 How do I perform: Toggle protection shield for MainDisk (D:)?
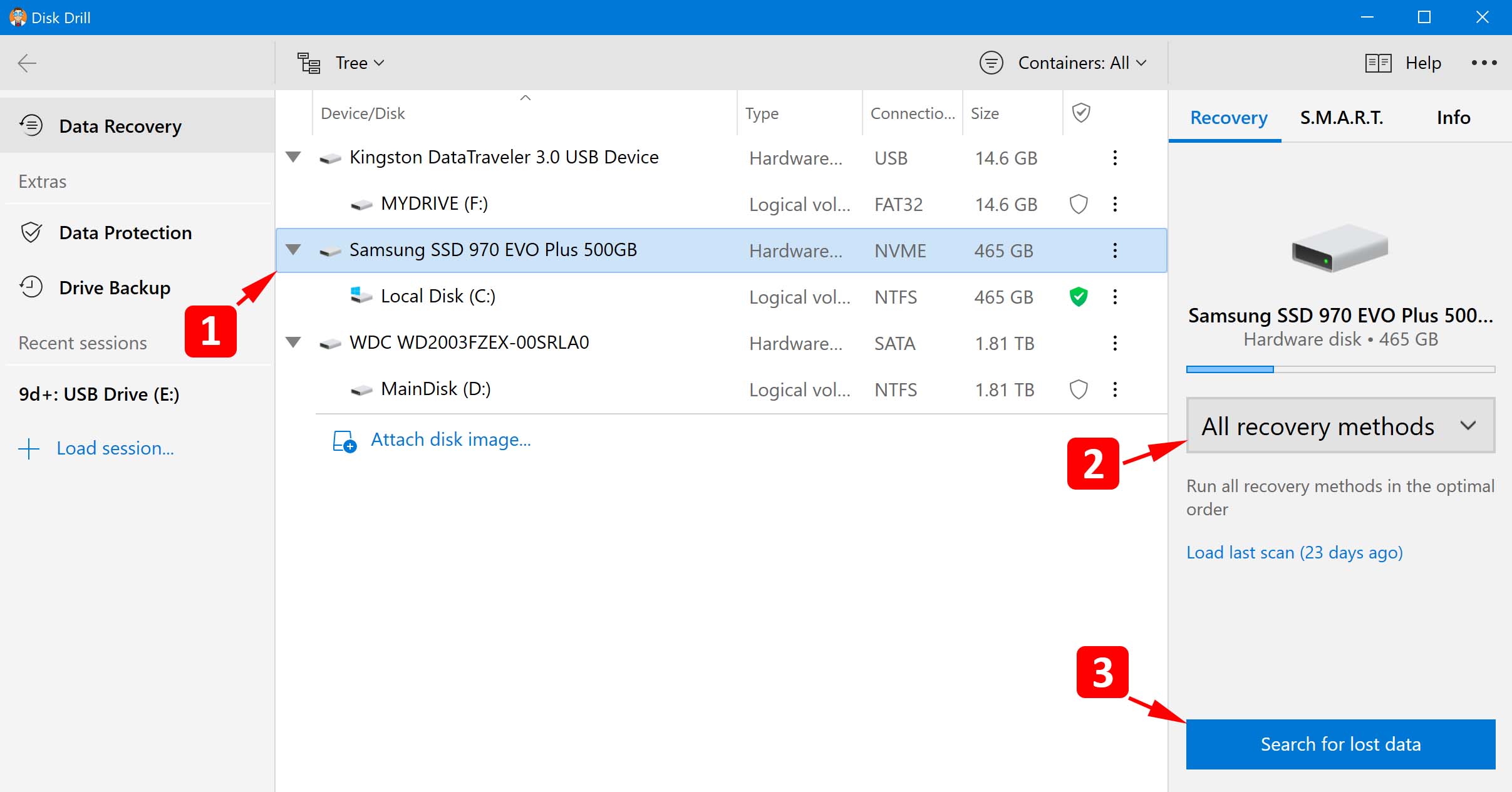click(1079, 389)
